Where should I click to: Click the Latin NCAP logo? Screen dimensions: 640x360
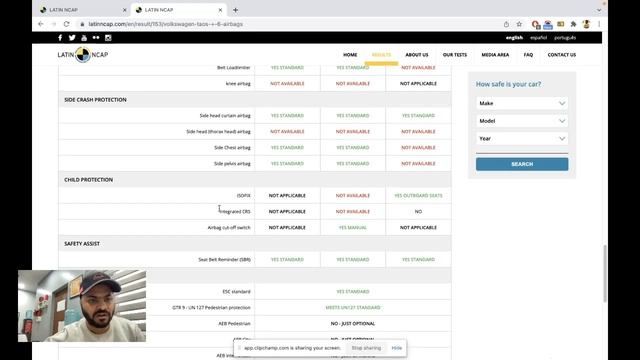(x=83, y=55)
